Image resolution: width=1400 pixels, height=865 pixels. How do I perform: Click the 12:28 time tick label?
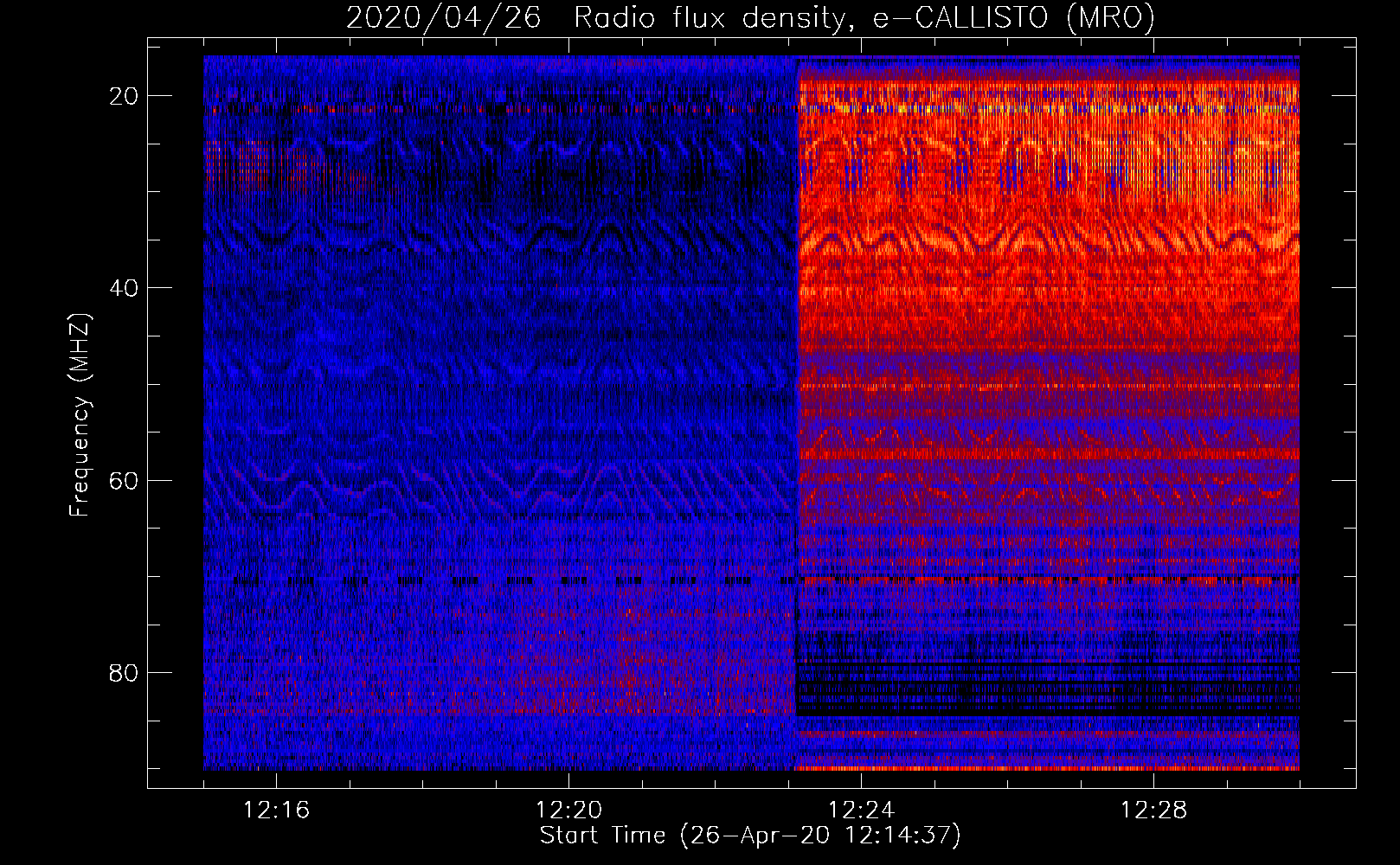pyautogui.click(x=1154, y=811)
